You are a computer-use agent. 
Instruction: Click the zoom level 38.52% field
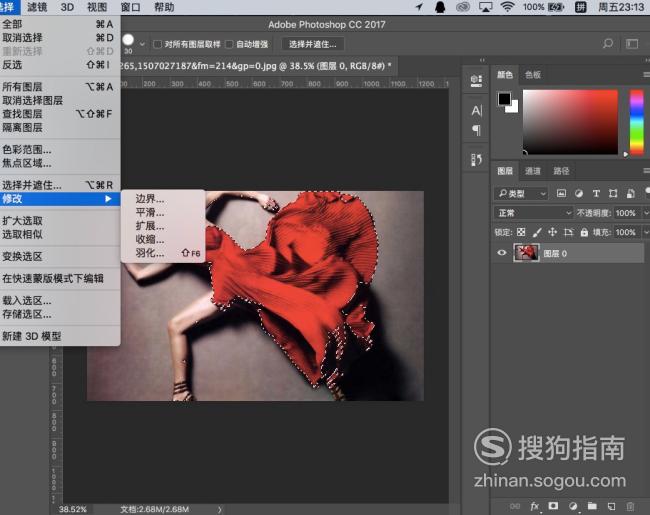click(73, 509)
